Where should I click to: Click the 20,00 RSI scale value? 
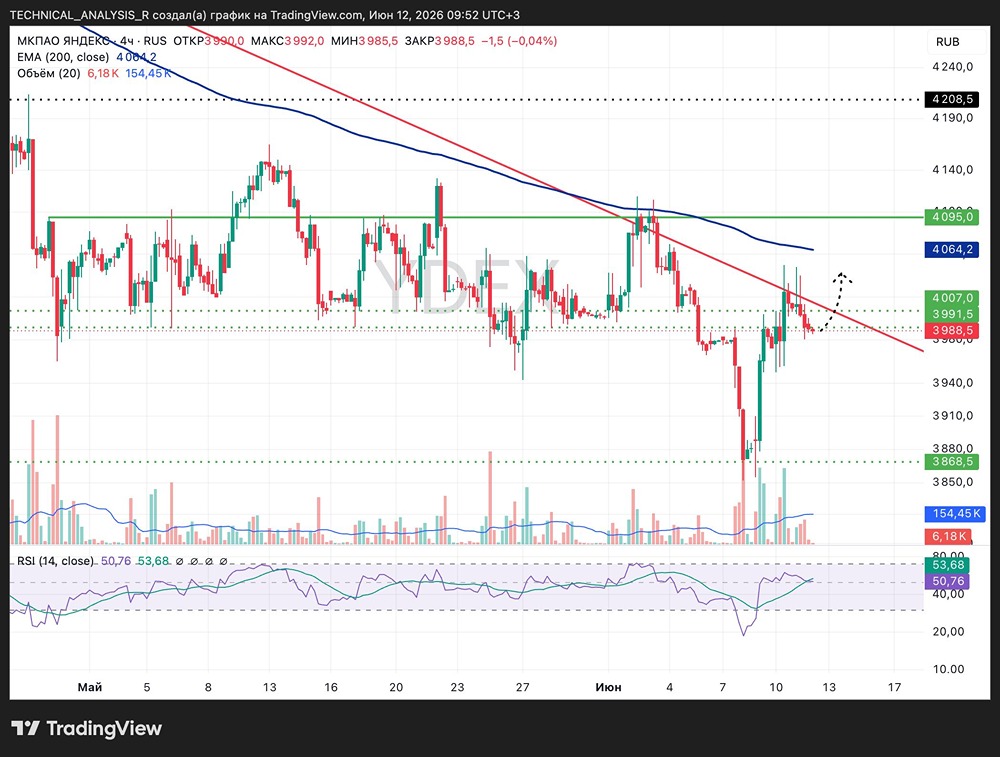click(x=948, y=631)
